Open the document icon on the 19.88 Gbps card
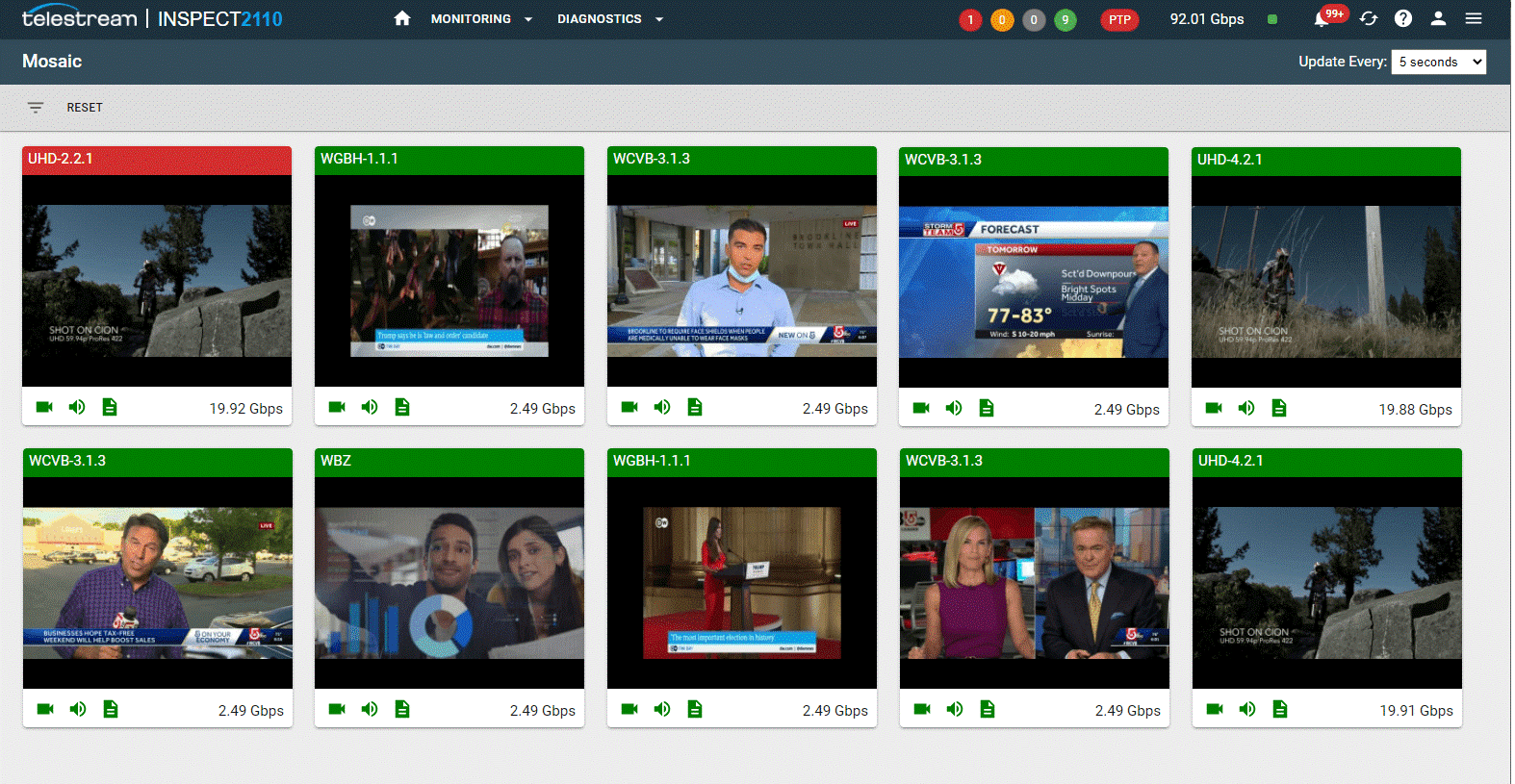 pos(1279,408)
